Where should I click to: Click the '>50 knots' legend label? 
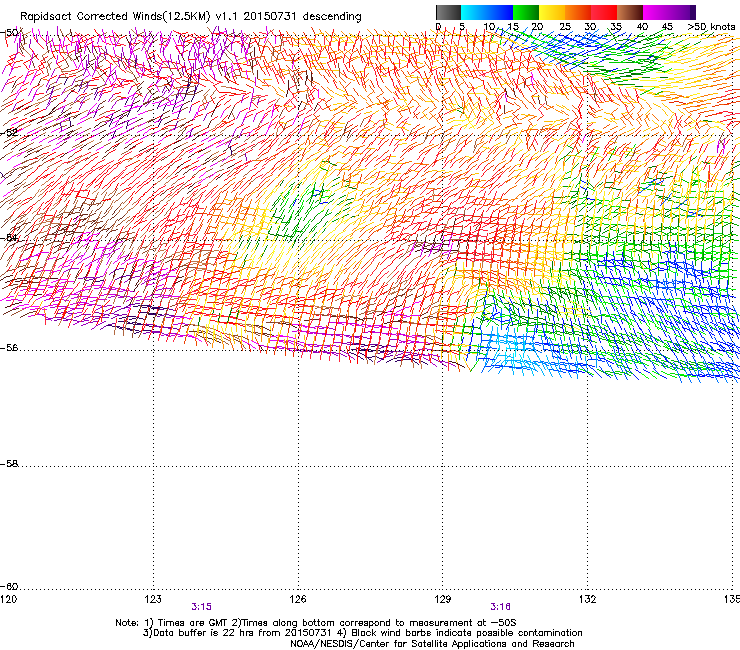tap(711, 27)
